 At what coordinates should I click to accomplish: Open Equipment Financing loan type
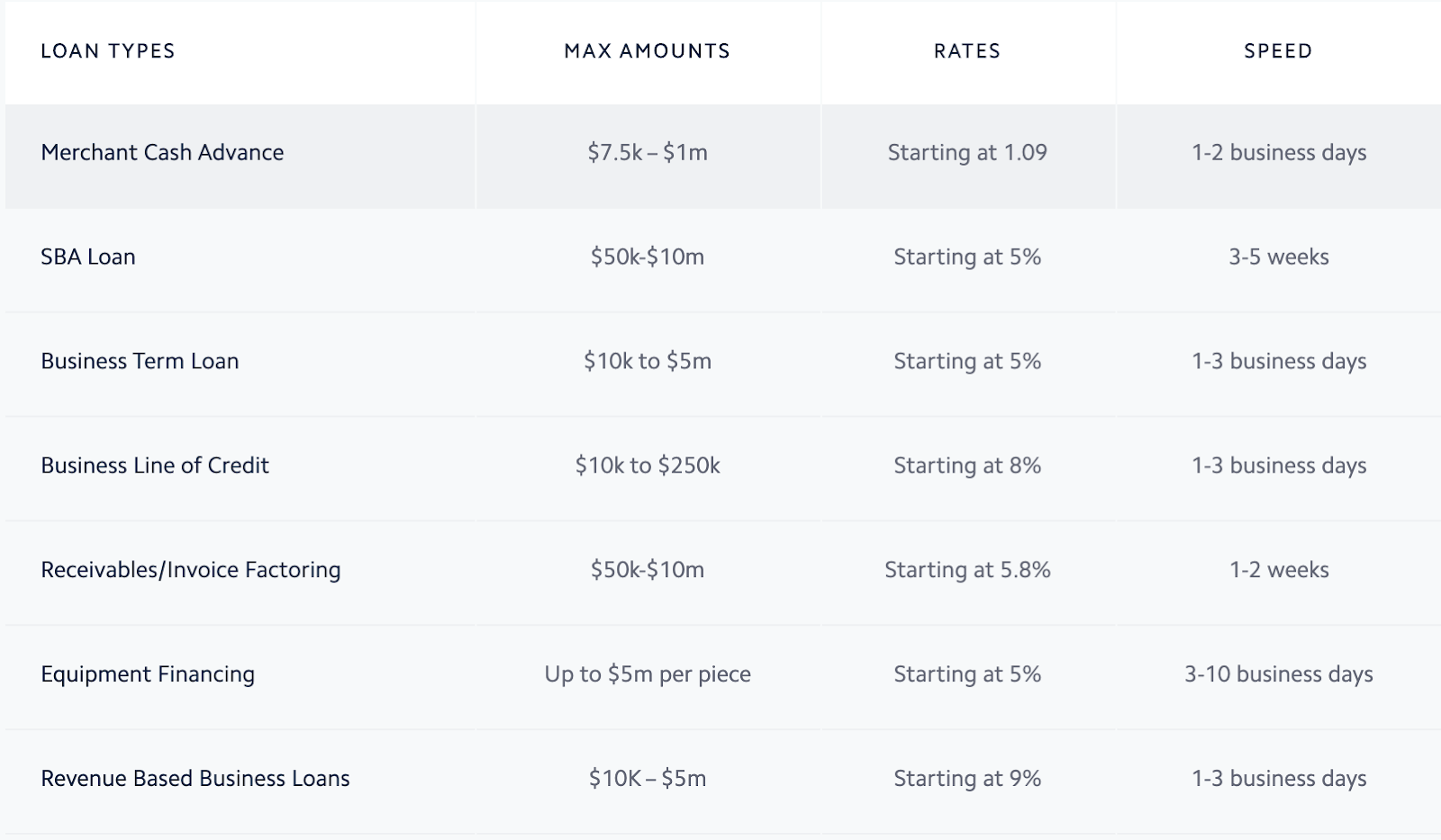coord(148,674)
